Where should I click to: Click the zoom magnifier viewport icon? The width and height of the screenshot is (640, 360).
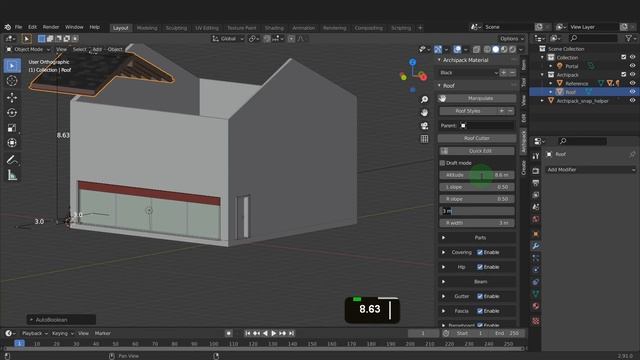(424, 100)
